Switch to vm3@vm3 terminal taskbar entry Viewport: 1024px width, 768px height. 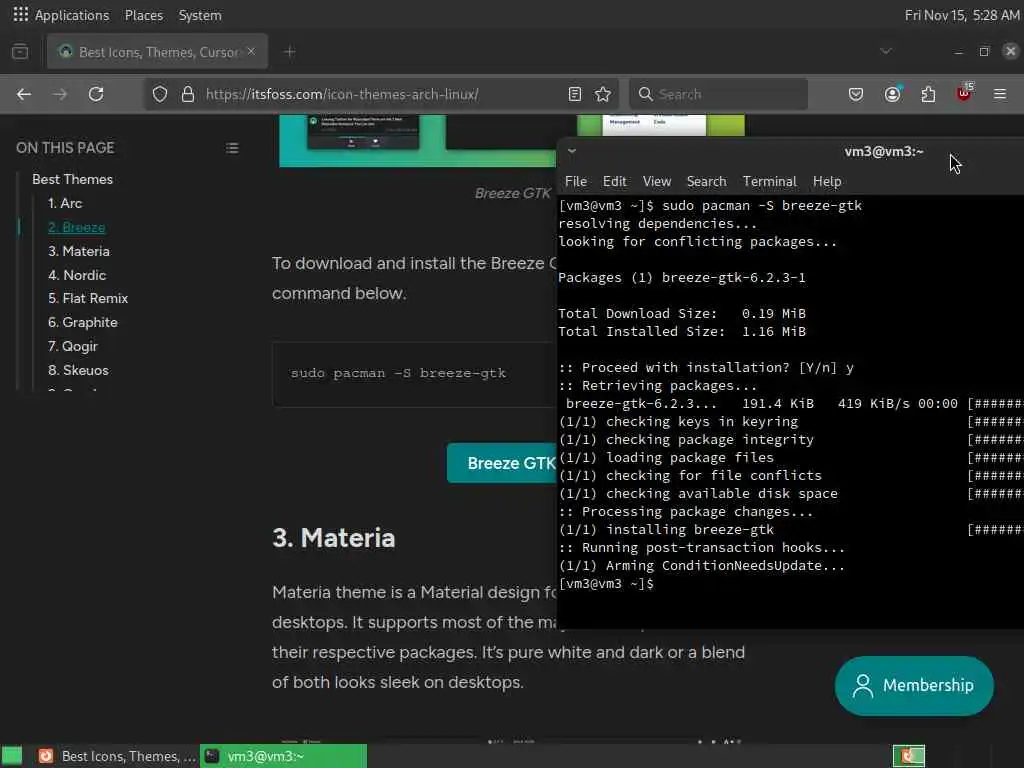[283, 756]
